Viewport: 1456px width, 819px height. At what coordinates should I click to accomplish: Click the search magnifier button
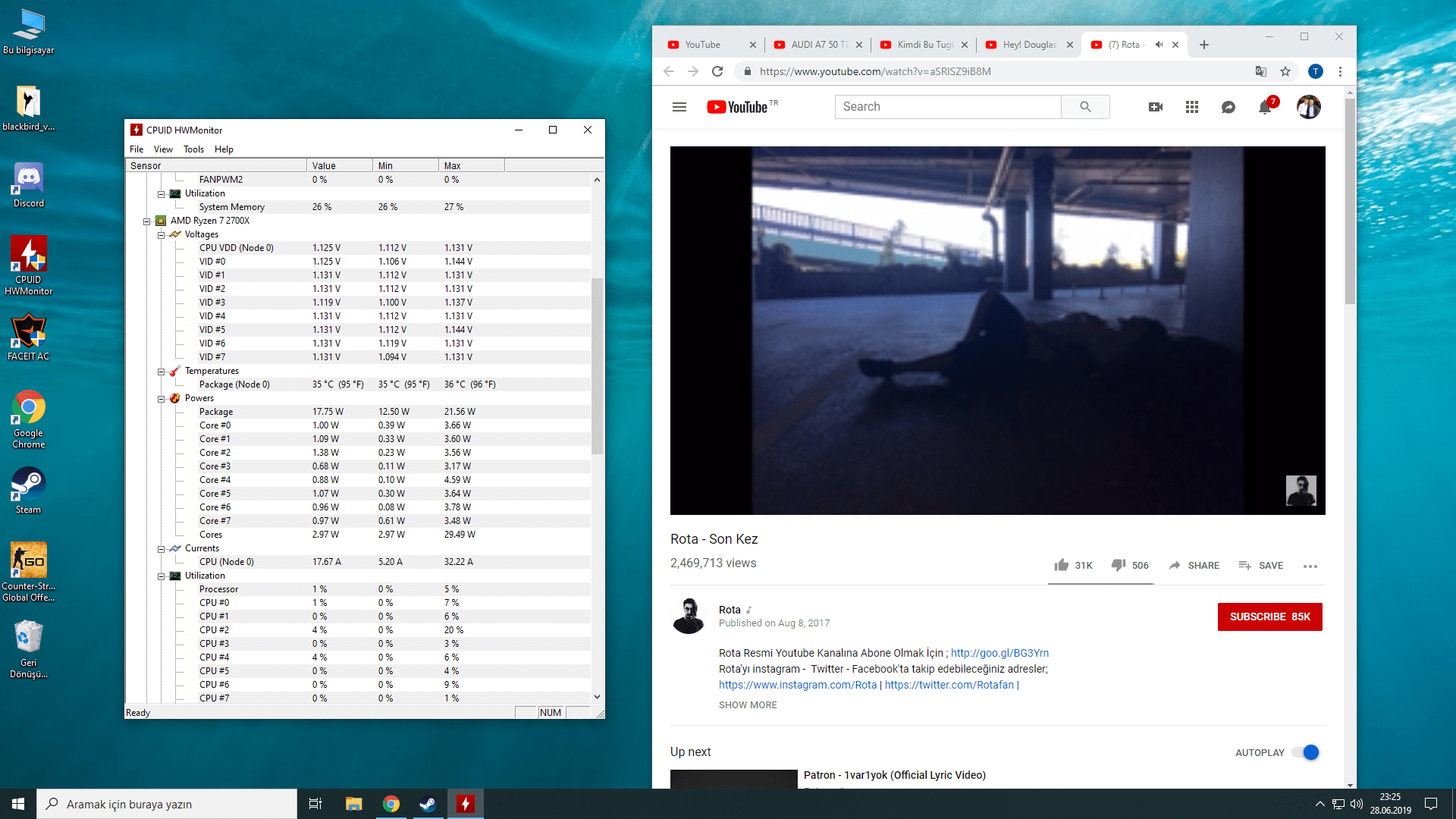pyautogui.click(x=1085, y=107)
